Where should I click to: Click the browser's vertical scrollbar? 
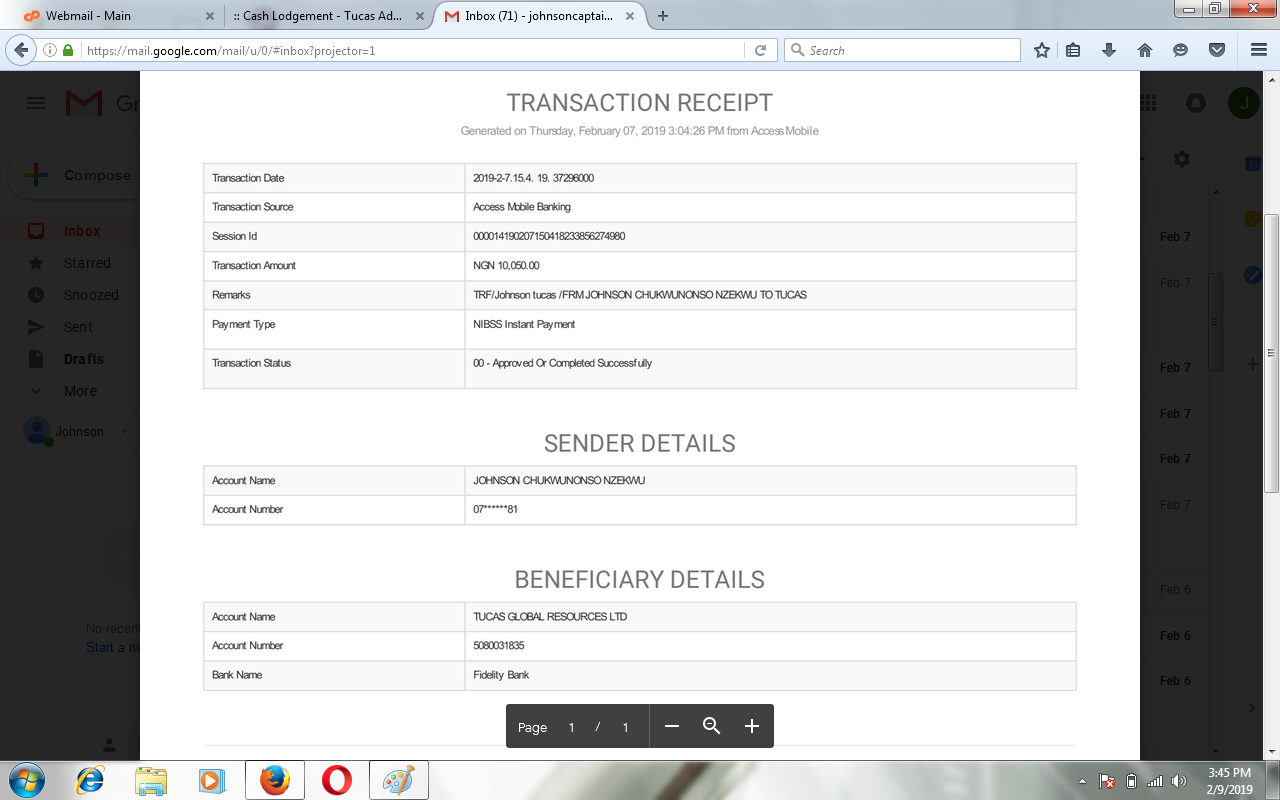pyautogui.click(x=1272, y=350)
